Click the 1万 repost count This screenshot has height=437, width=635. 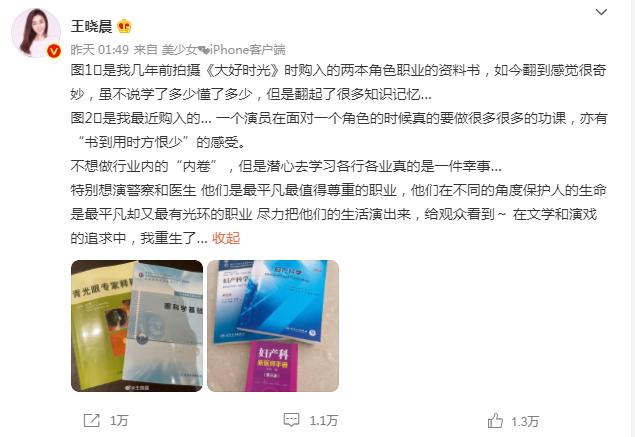(119, 421)
